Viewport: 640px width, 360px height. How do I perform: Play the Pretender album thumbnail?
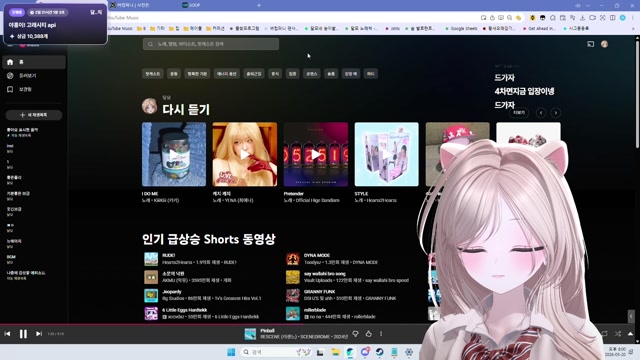click(x=316, y=154)
